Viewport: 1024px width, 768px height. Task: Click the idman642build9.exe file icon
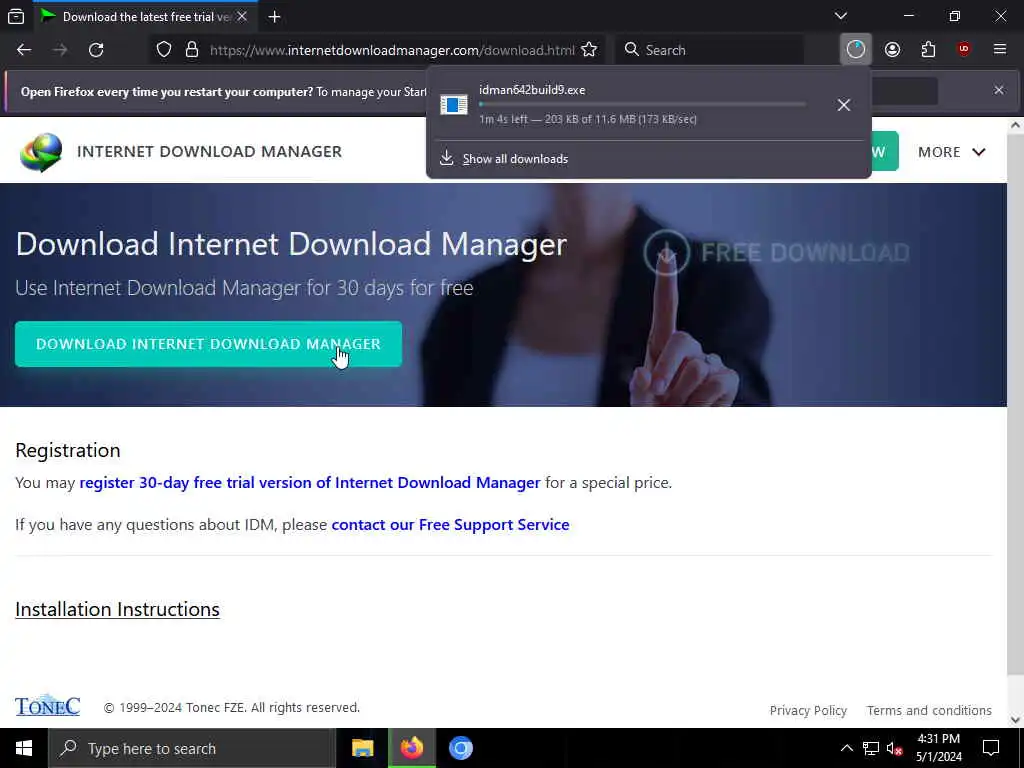tap(454, 104)
